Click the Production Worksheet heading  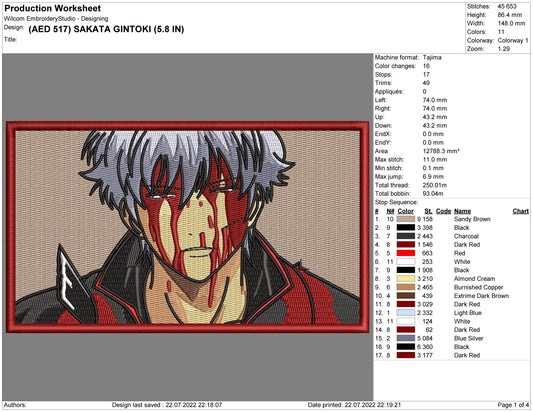click(x=52, y=8)
